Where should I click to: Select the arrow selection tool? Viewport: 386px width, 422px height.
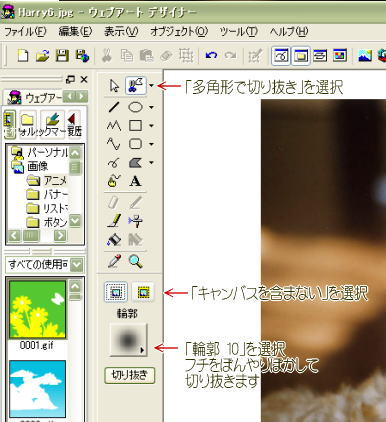(x=114, y=86)
